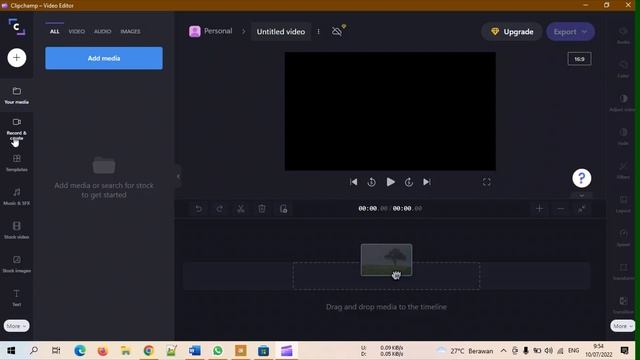Change the 16:9 aspect ratio
The image size is (640, 360).
point(579,59)
